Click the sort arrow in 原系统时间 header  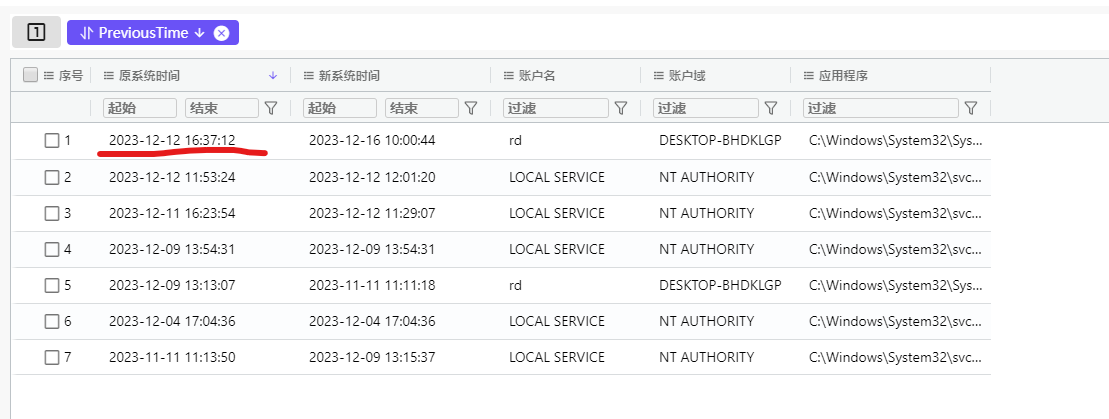click(x=274, y=76)
